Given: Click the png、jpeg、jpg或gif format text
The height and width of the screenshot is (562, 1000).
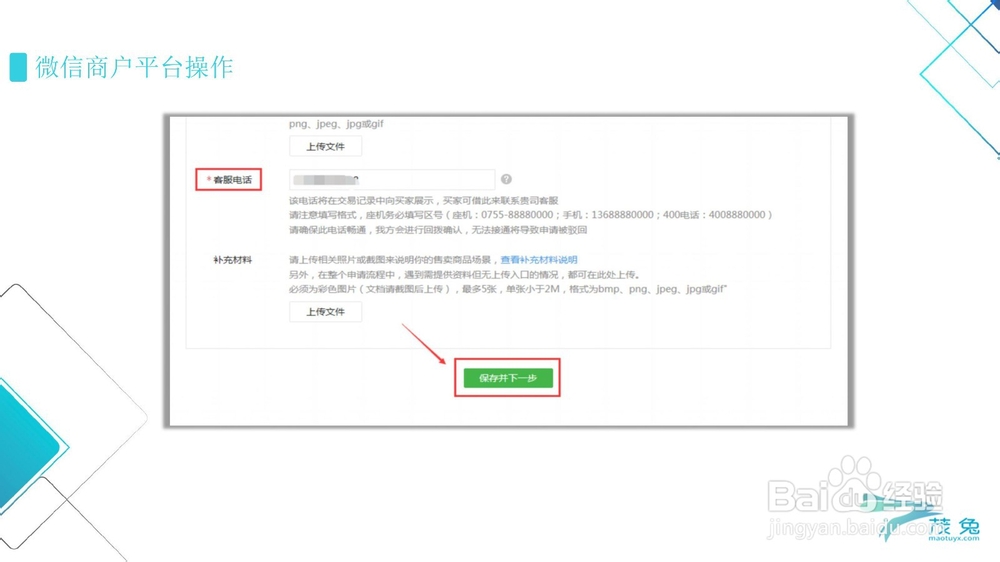Looking at the screenshot, I should pyautogui.click(x=336, y=124).
